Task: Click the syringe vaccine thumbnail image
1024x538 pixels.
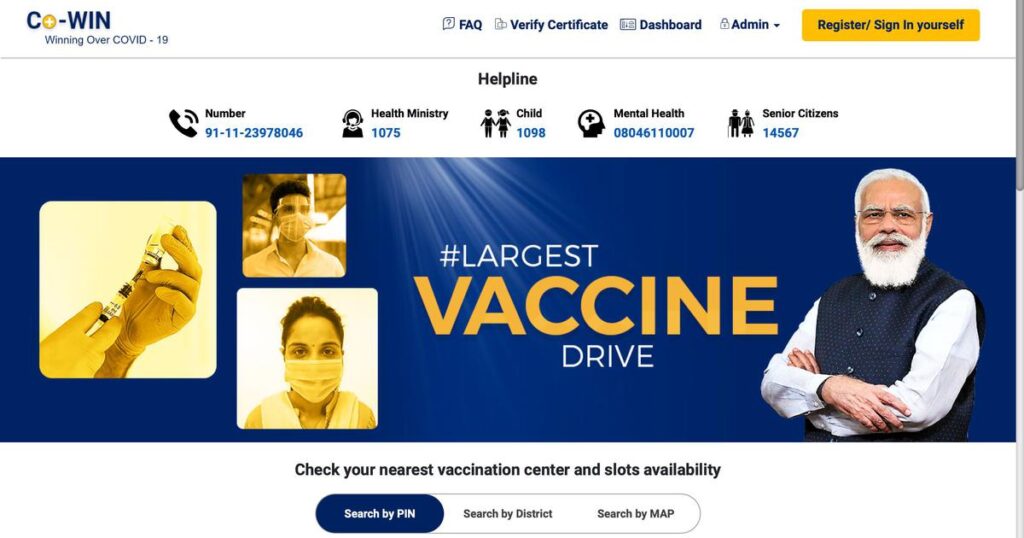Action: 128,289
